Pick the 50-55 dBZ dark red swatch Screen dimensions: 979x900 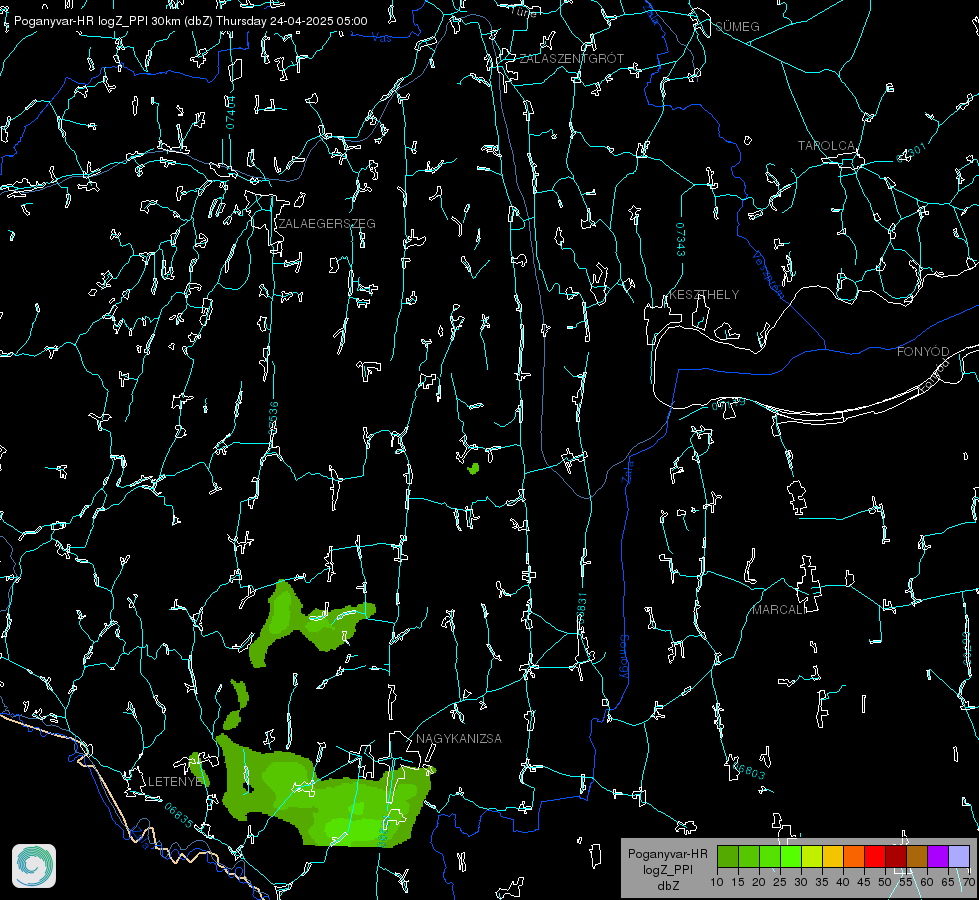tap(896, 856)
